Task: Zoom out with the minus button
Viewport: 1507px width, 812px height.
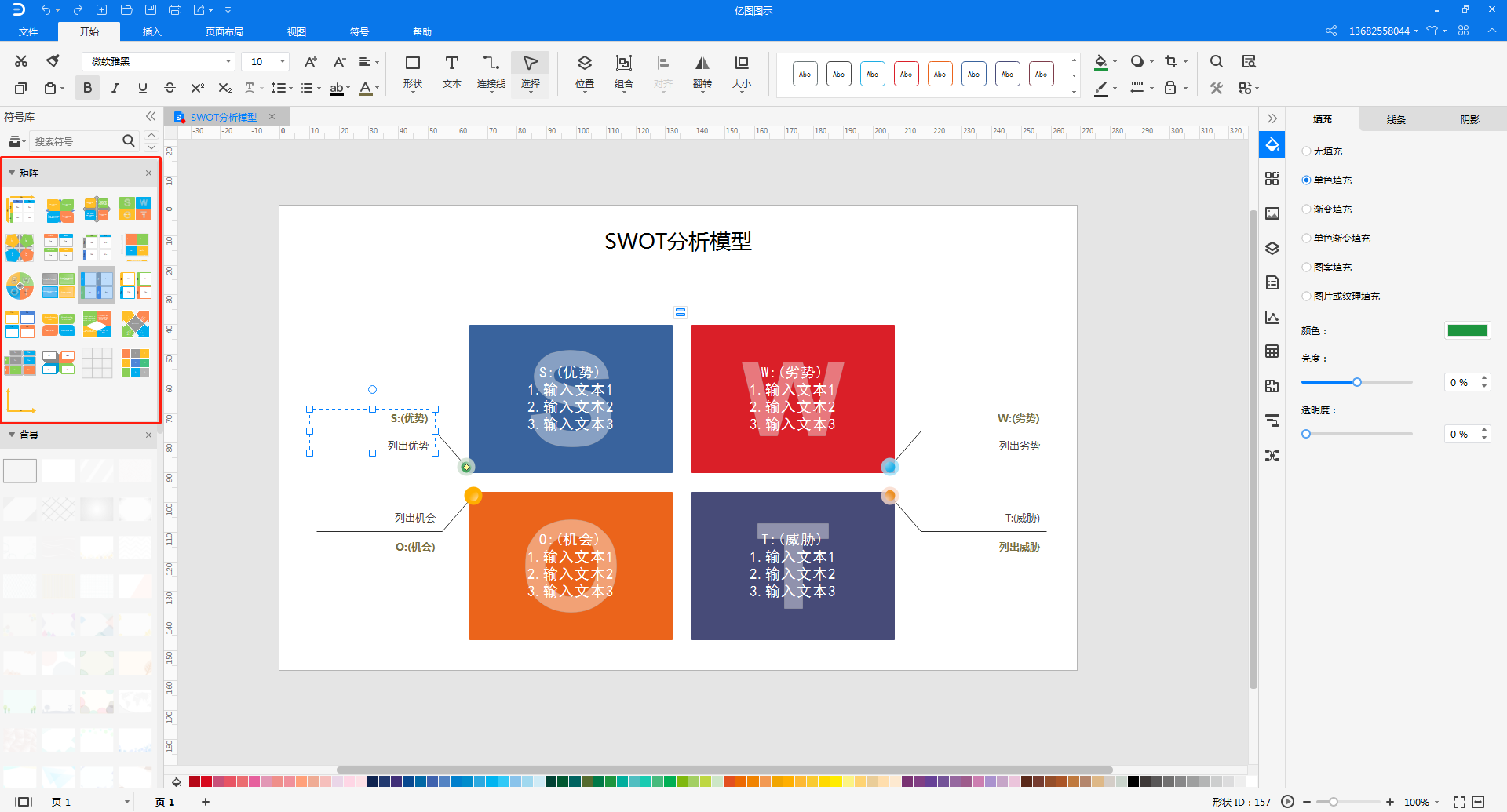Action: coord(1307,802)
